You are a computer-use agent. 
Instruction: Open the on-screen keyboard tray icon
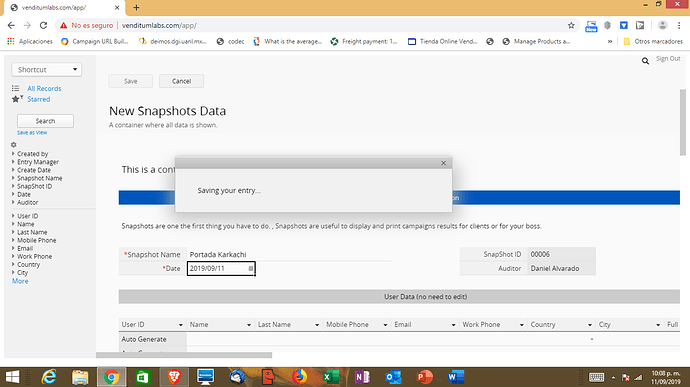click(x=596, y=377)
